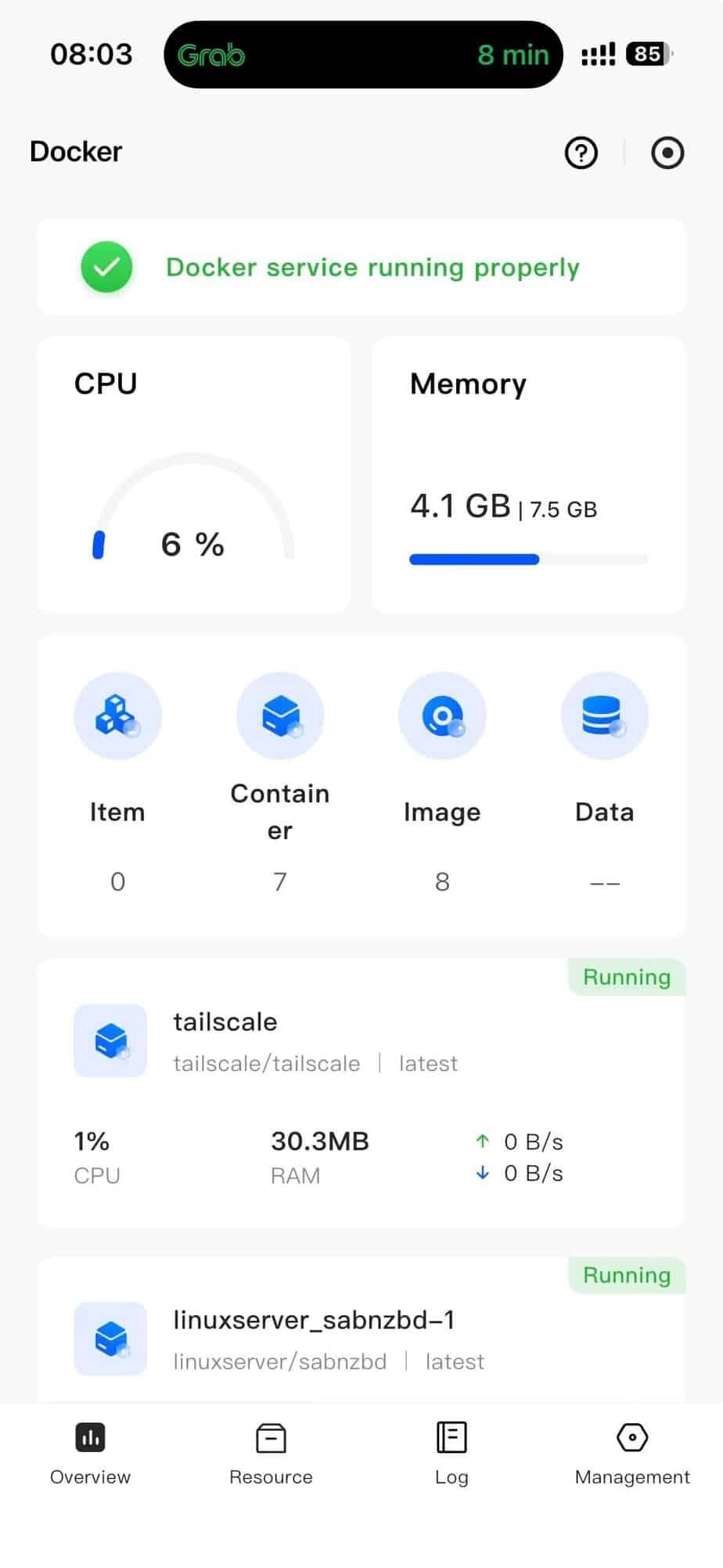Open the Item blocks icon
The height and width of the screenshot is (1568, 723).
tap(117, 716)
